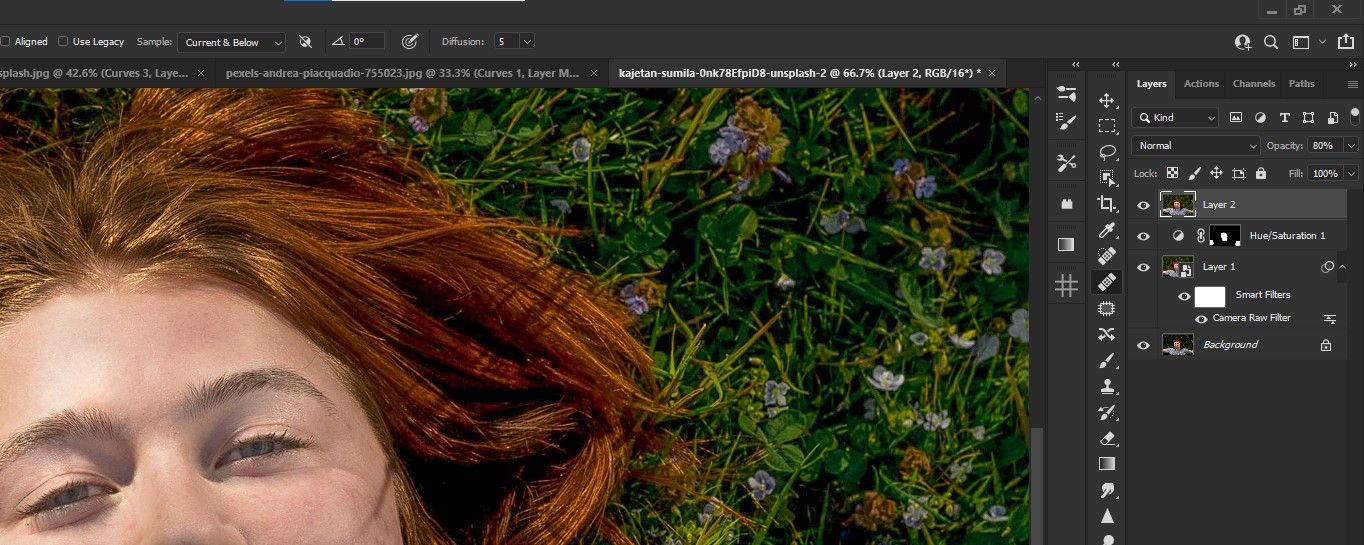
Task: Open the Fill slider dropdown arrow
Action: coord(1352,173)
